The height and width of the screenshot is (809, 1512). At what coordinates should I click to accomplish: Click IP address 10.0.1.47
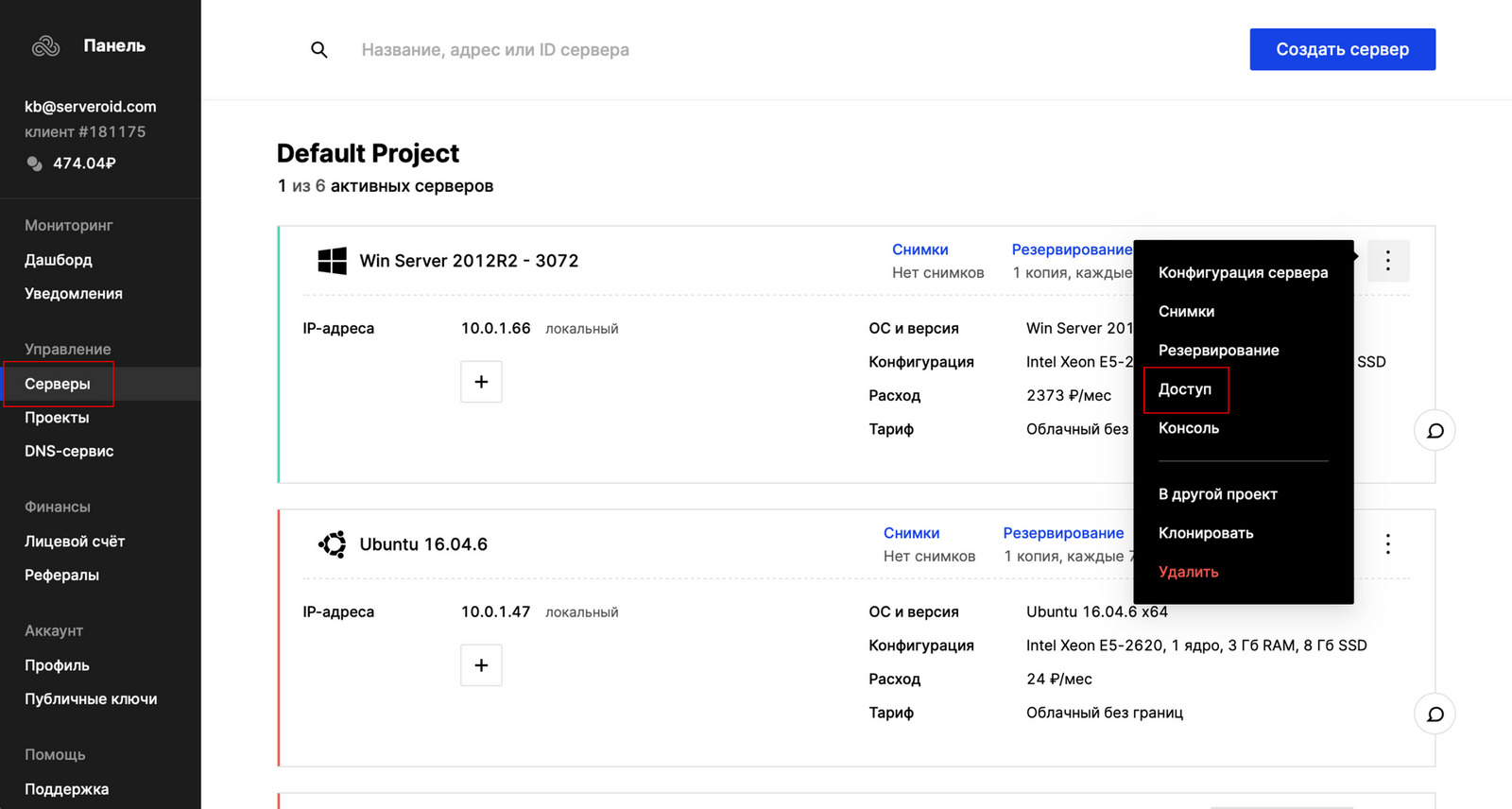(495, 611)
